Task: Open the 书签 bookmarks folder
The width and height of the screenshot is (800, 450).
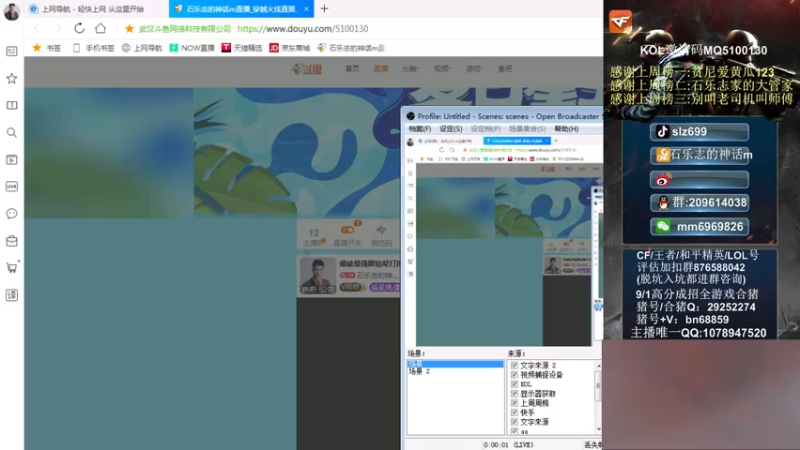Action: 46,48
